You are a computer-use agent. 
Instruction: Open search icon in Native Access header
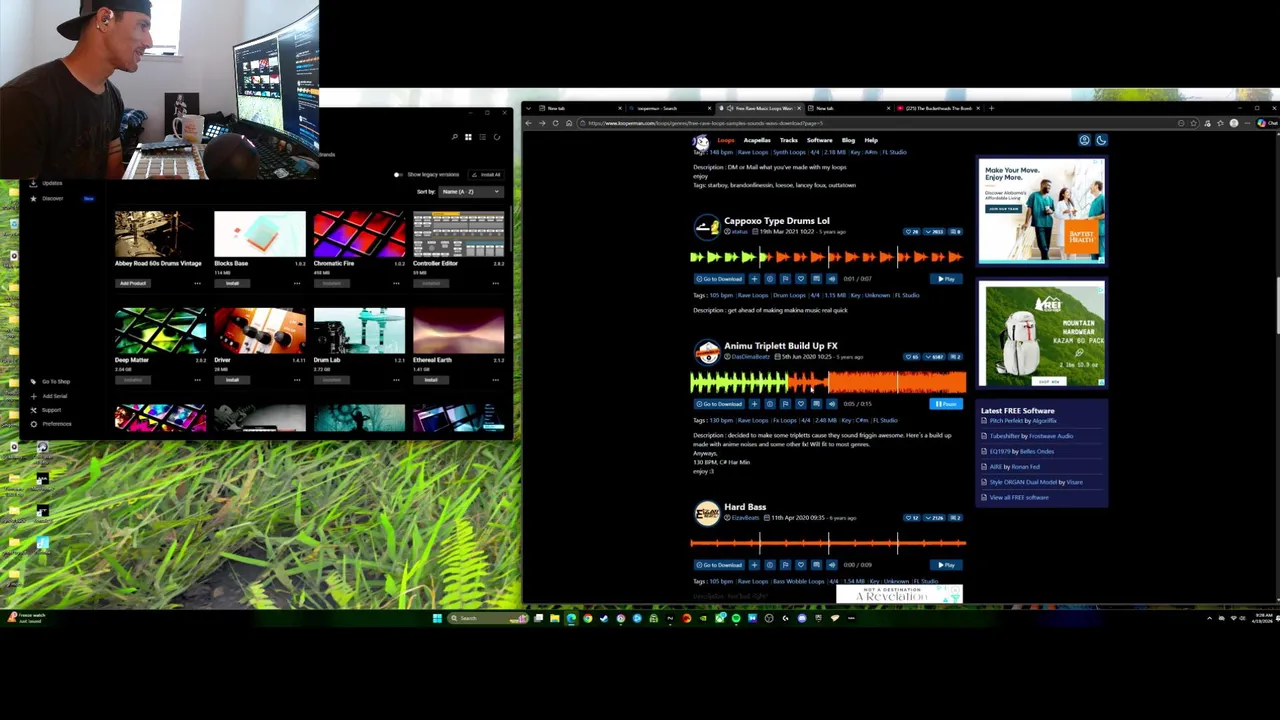pos(455,137)
